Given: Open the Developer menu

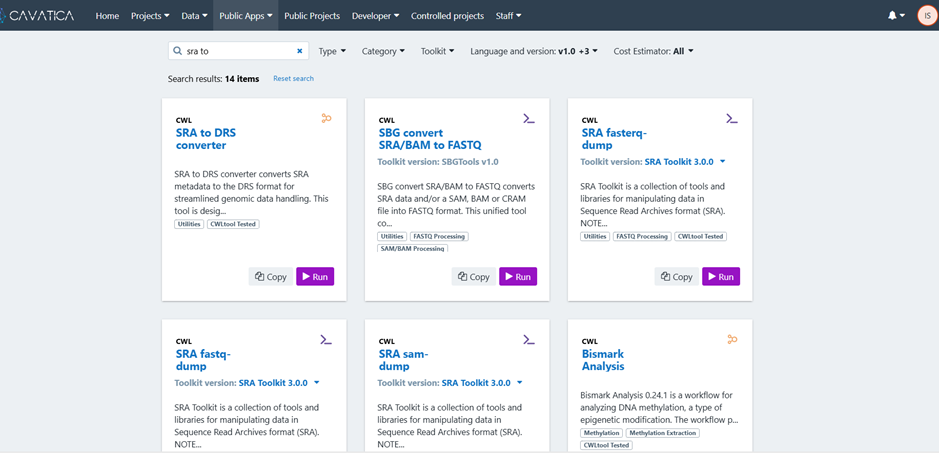Looking at the screenshot, I should 375,16.
